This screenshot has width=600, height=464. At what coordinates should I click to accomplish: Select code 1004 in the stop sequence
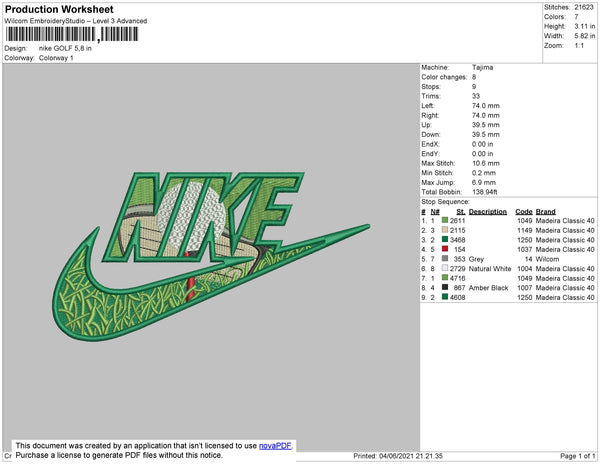(524, 269)
